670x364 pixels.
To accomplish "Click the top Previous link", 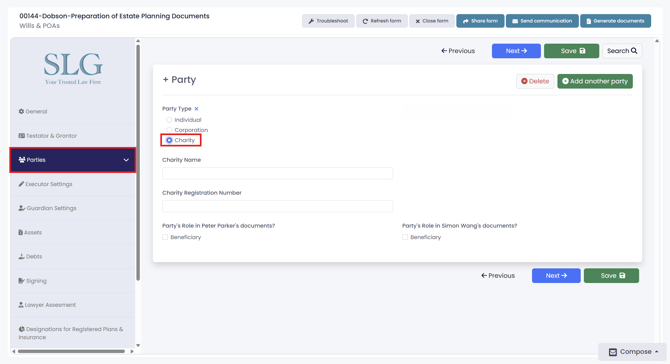I will [458, 51].
